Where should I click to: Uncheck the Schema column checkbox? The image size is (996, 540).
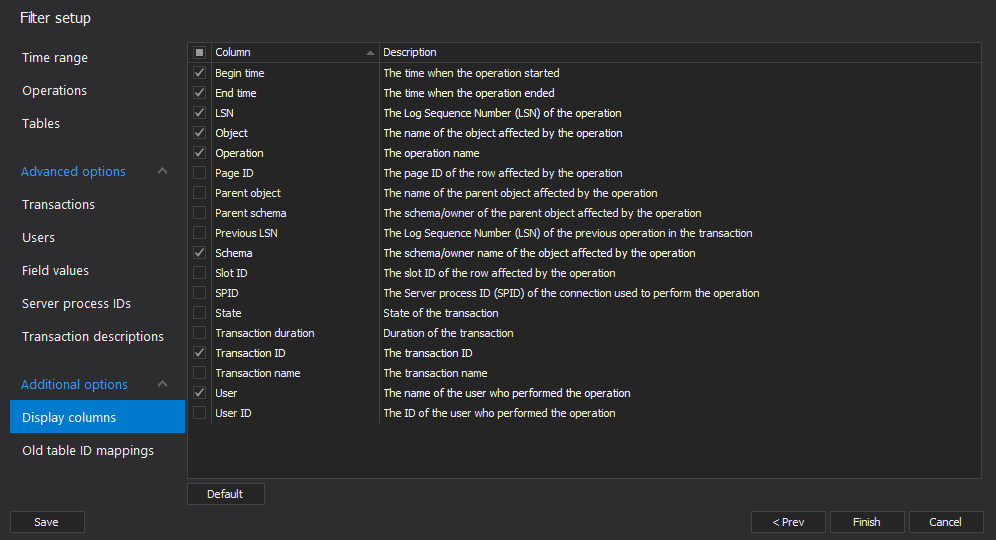coord(199,252)
